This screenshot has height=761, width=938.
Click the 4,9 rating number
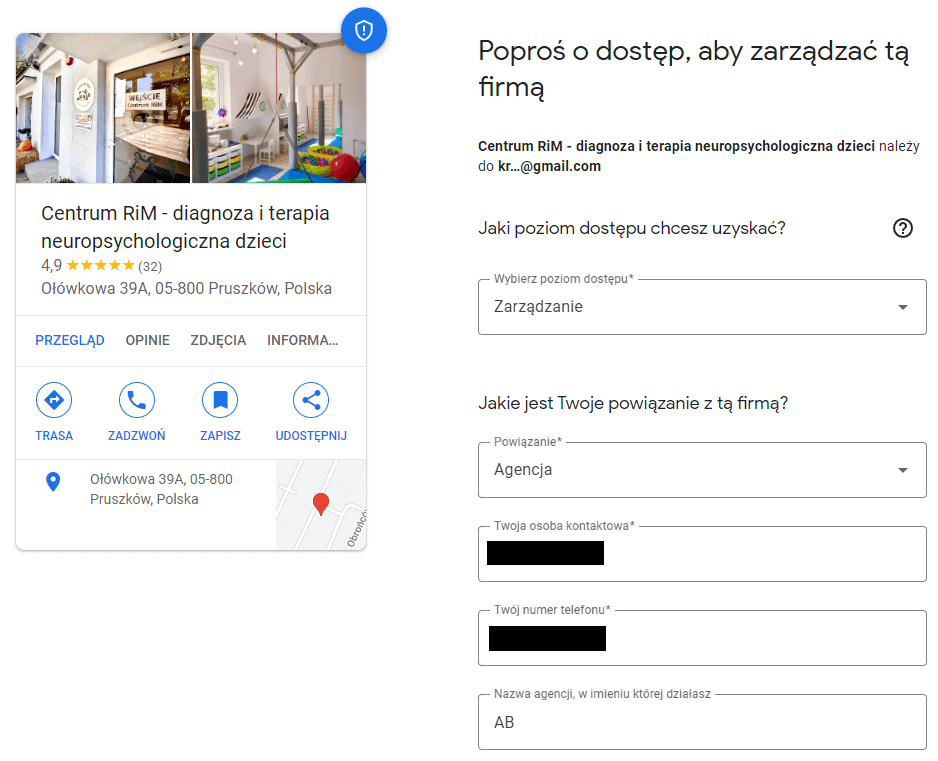click(x=51, y=266)
